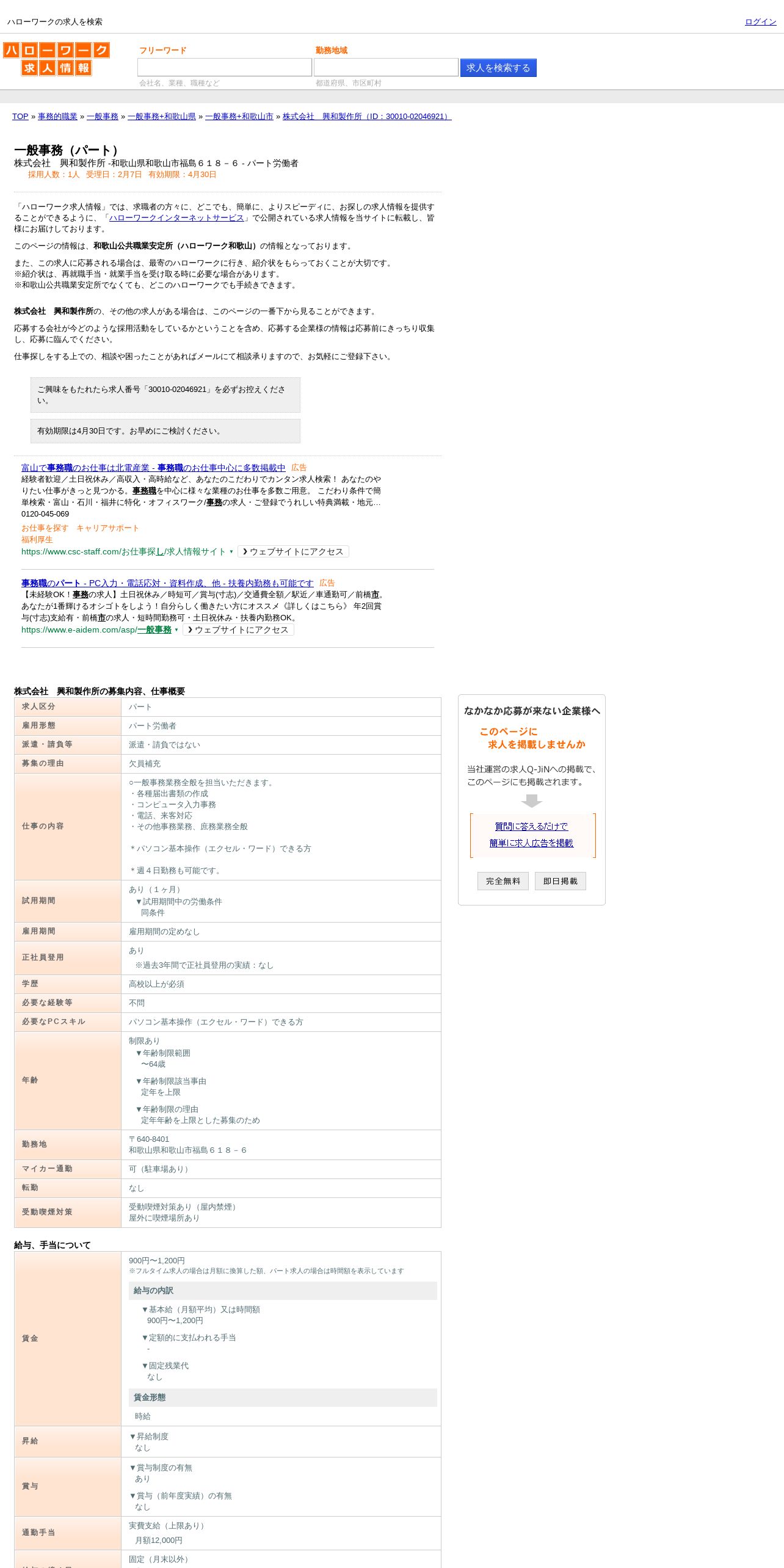Expand e-aidem ad URL dropdown arrow
This screenshot has width=784, height=1568.
pyautogui.click(x=176, y=630)
